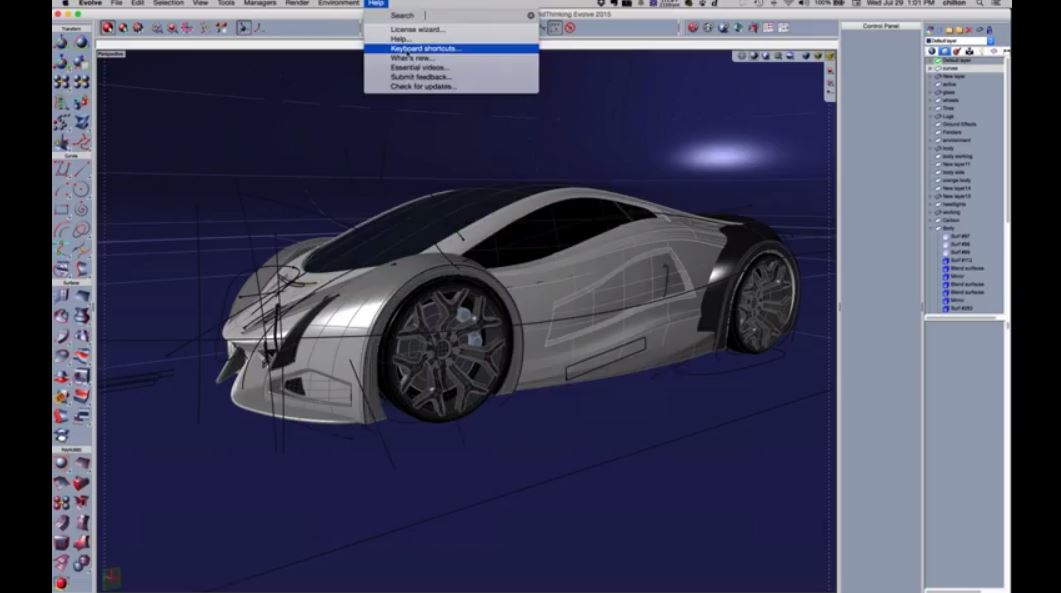Toggle the green check on Default layer
The image size is (1061, 593).
pos(937,60)
